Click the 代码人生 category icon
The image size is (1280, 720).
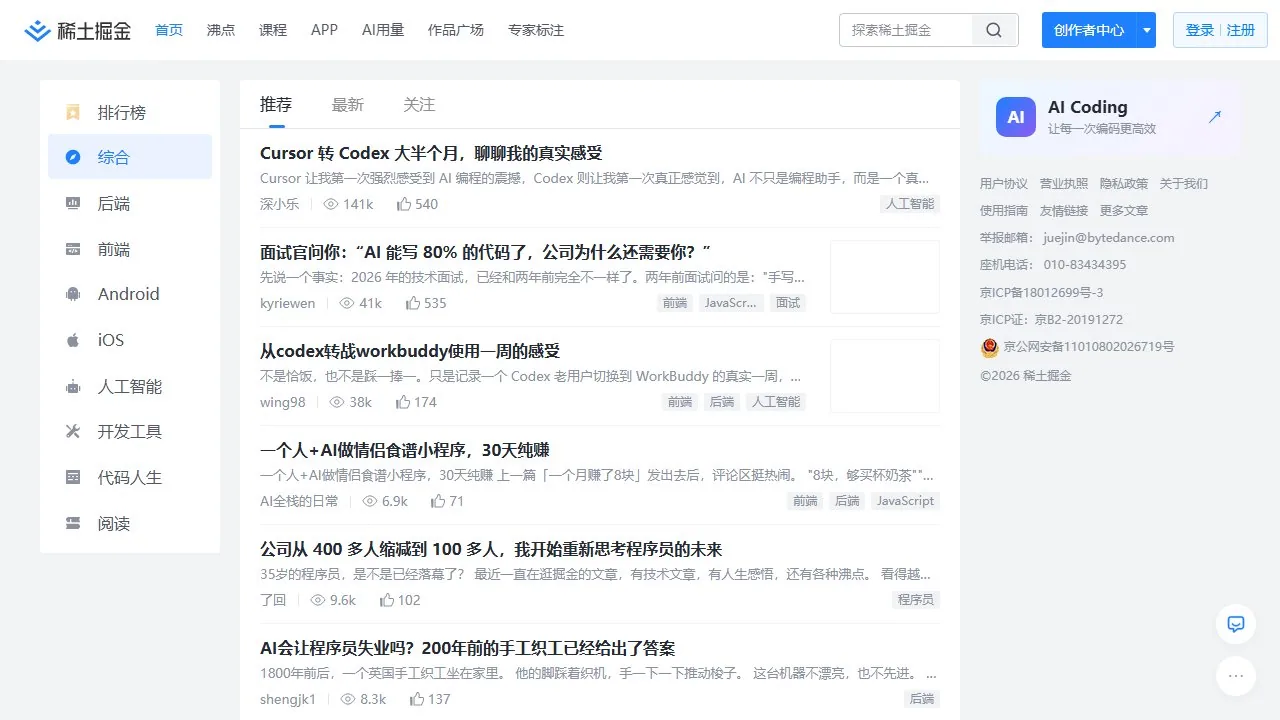[x=73, y=477]
